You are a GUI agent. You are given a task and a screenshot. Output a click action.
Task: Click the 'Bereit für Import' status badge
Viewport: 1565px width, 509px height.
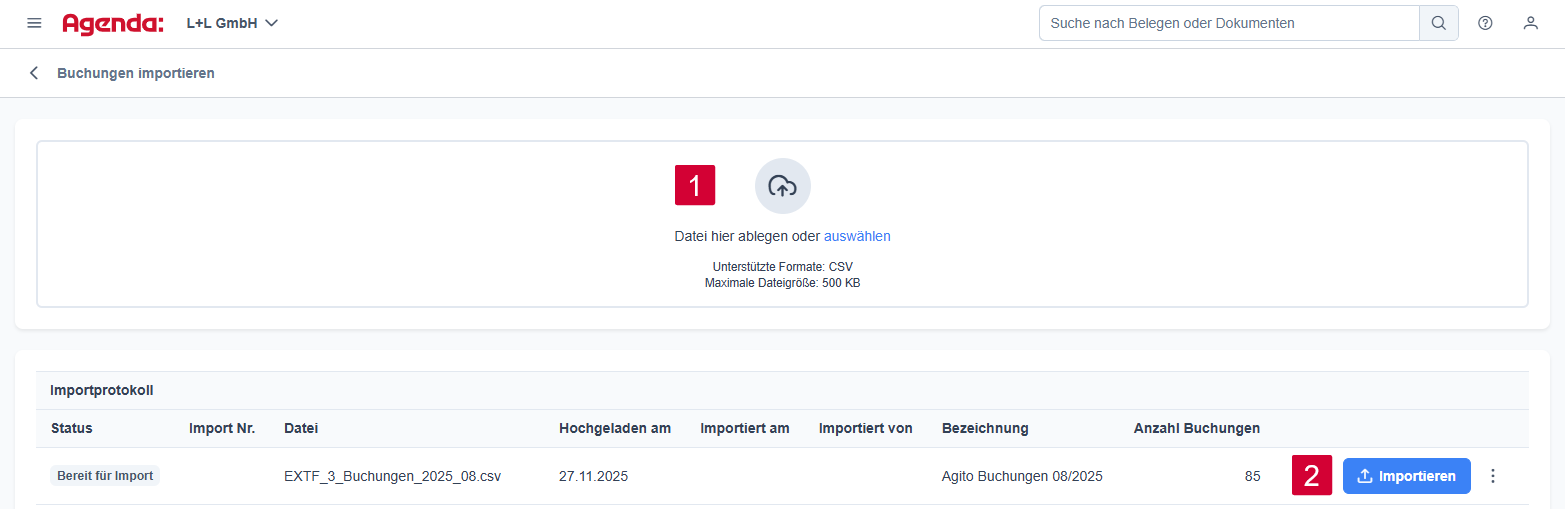click(x=105, y=476)
